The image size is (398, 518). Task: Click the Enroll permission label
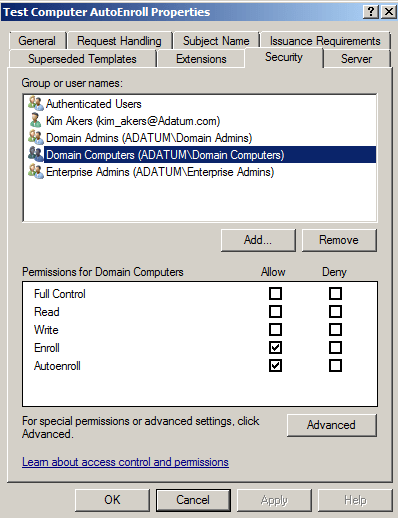(47, 348)
